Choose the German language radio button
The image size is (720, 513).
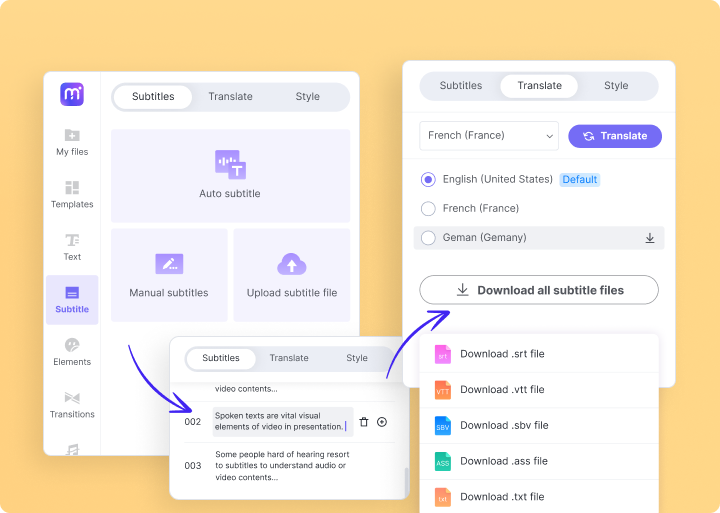[x=428, y=238]
